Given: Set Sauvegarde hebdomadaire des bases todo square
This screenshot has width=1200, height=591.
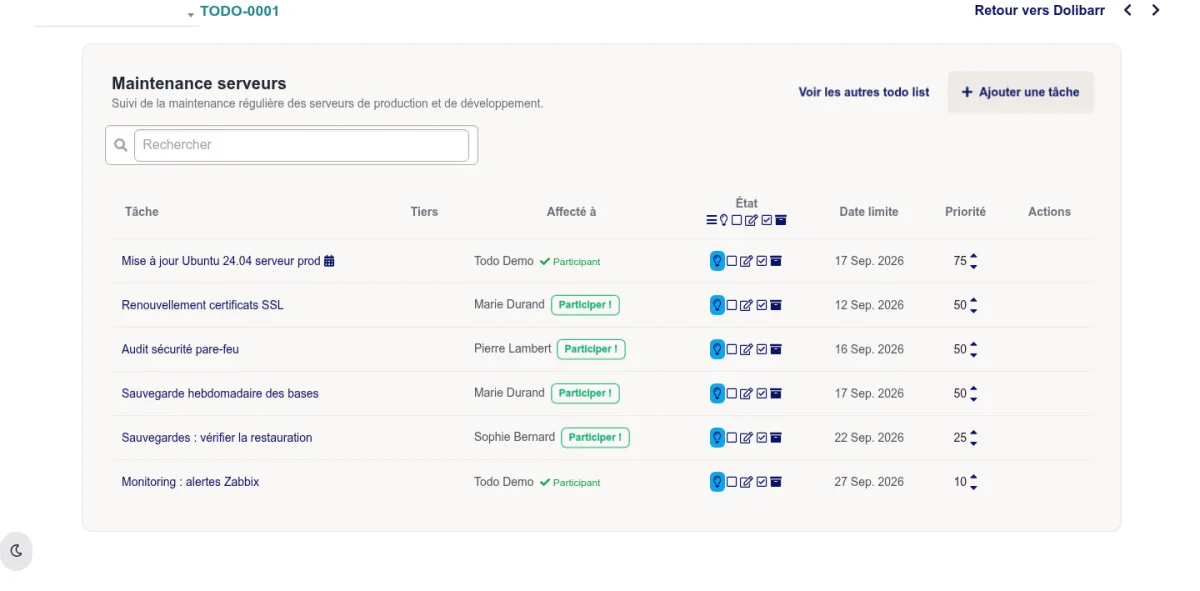Looking at the screenshot, I should click(x=732, y=393).
